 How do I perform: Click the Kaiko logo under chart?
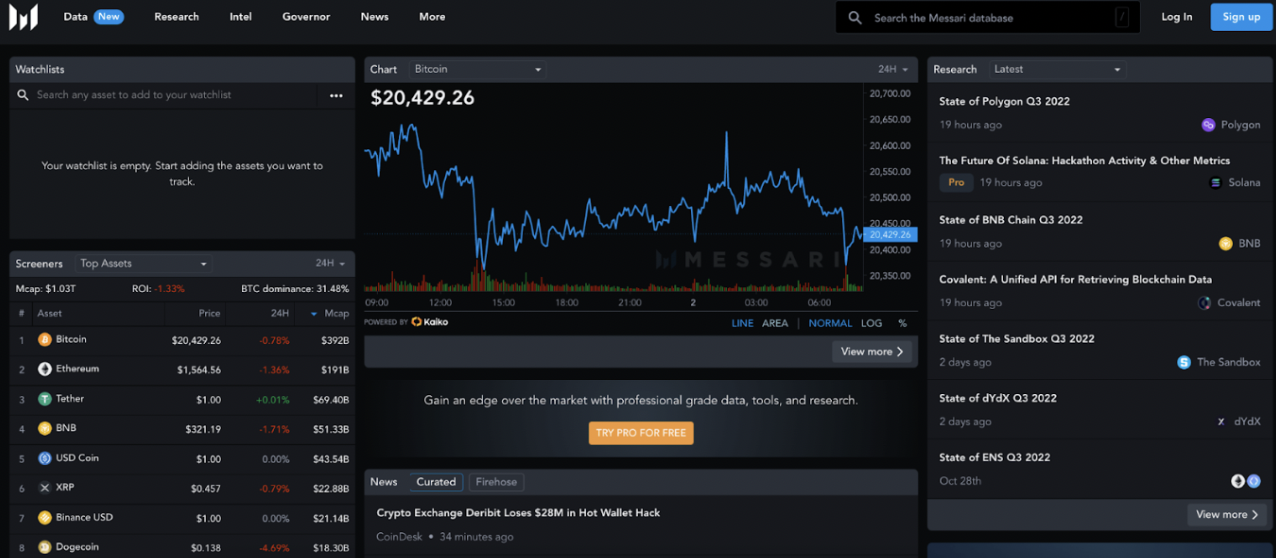(429, 322)
